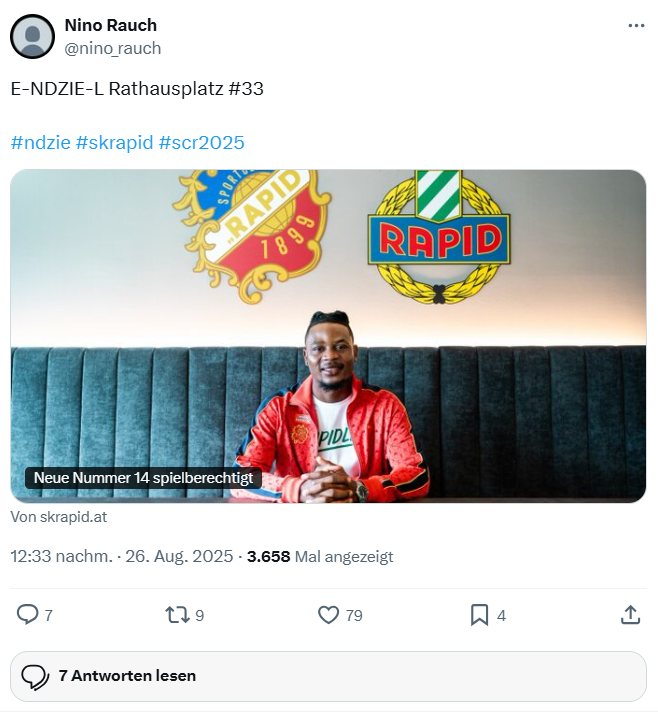Click the chat bubbles icon in Antworten lesen
Screen dimensions: 658x713
click(x=35, y=677)
